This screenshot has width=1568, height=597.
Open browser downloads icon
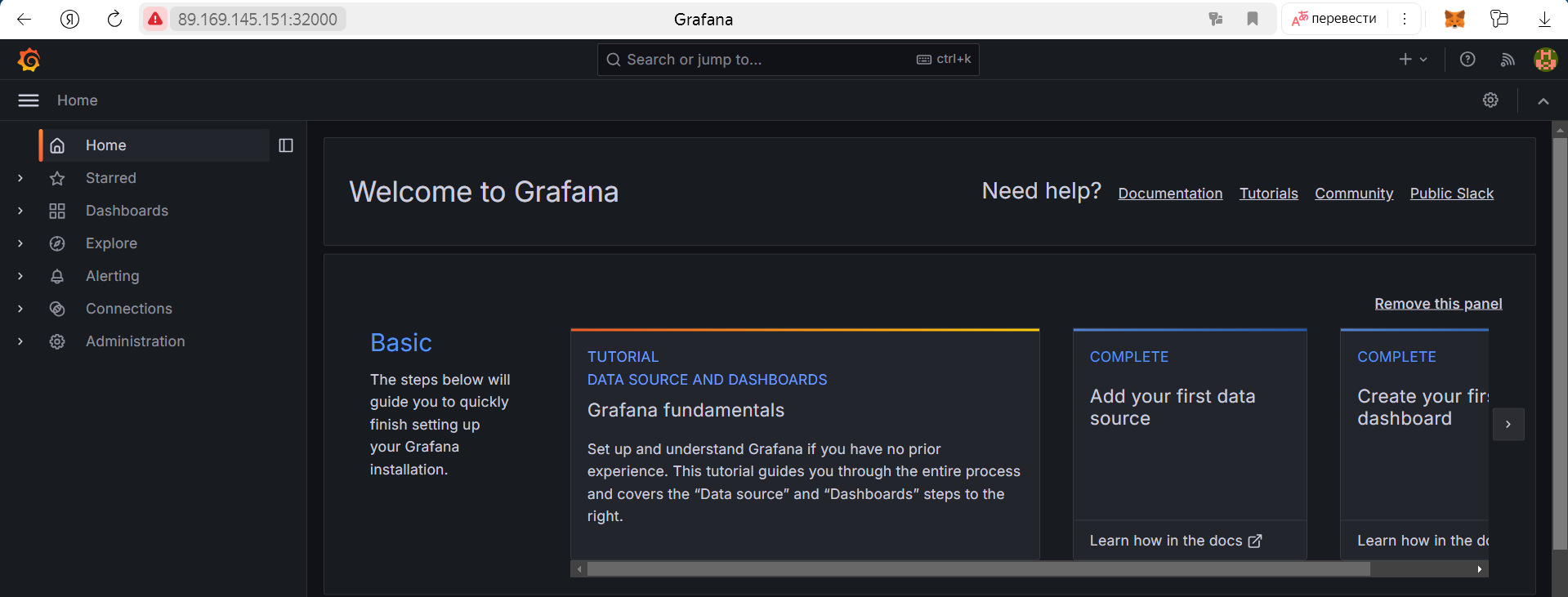pos(1544,20)
